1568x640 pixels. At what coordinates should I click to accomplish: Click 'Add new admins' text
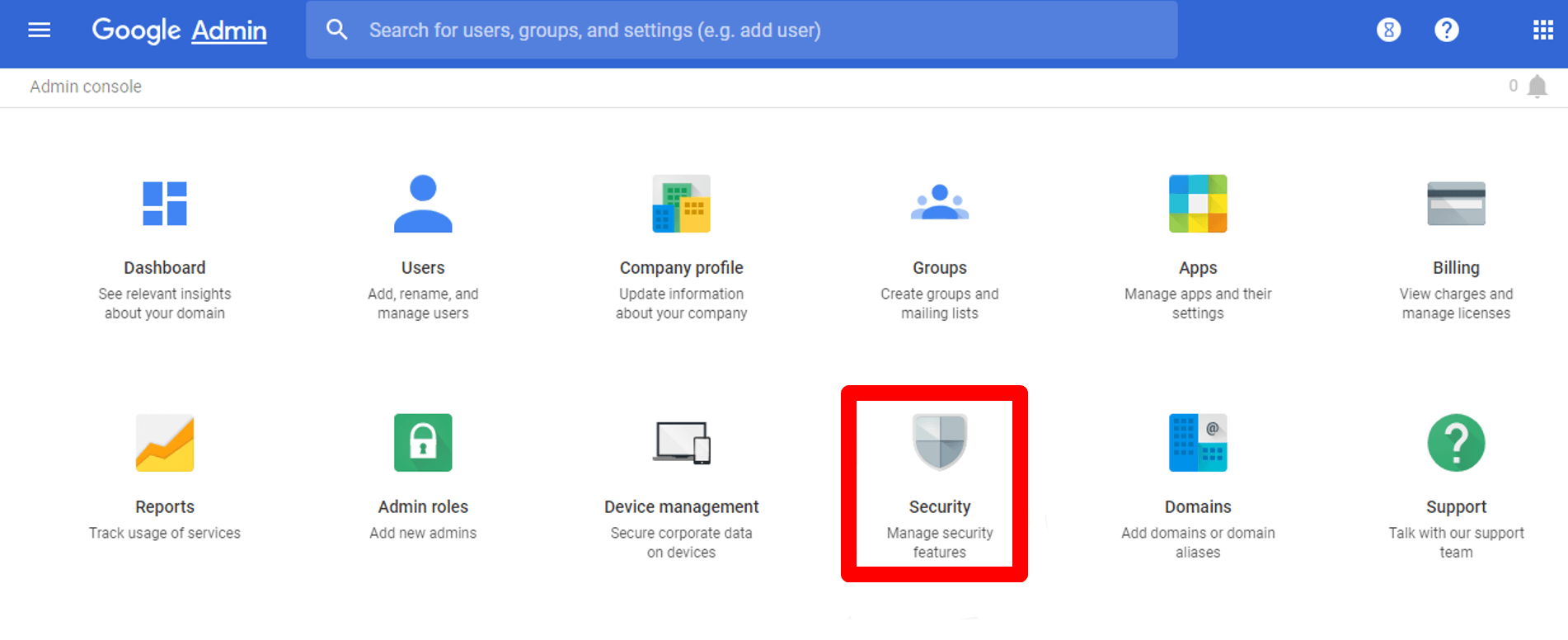[423, 534]
